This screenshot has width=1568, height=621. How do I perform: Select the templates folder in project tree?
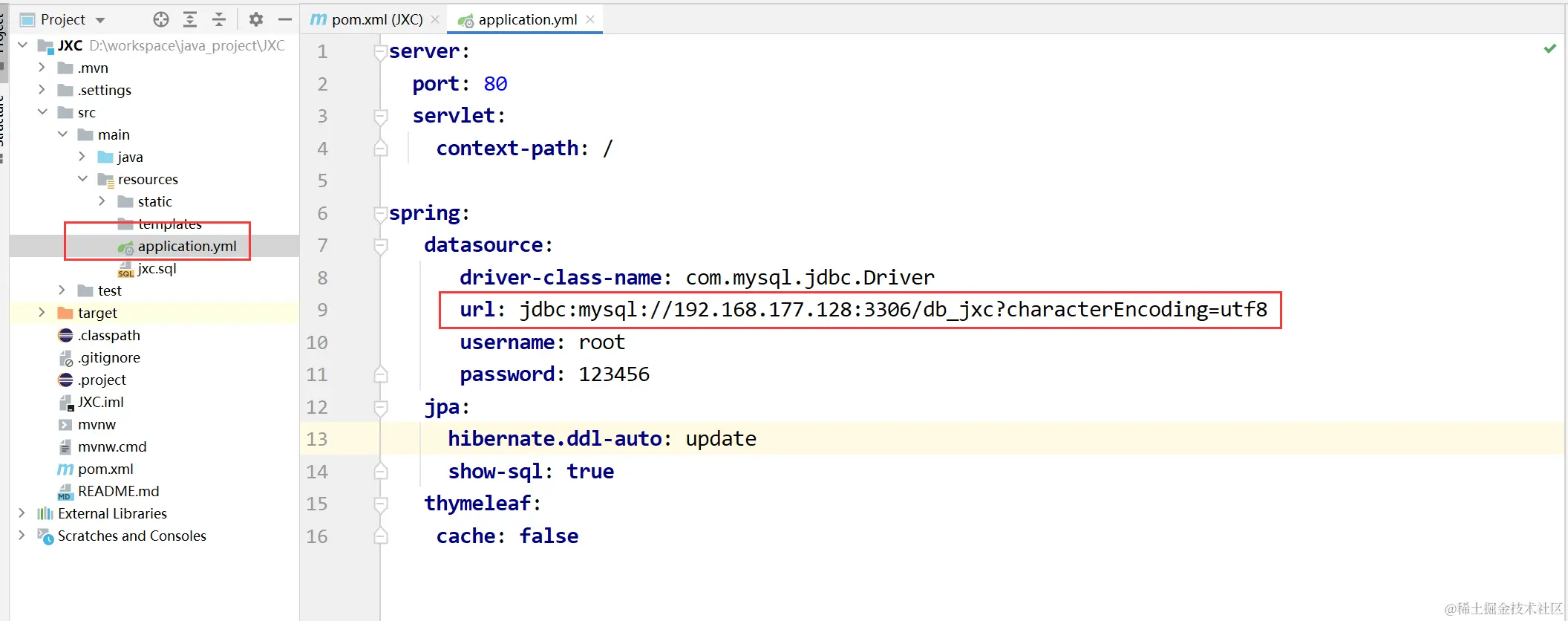click(169, 224)
